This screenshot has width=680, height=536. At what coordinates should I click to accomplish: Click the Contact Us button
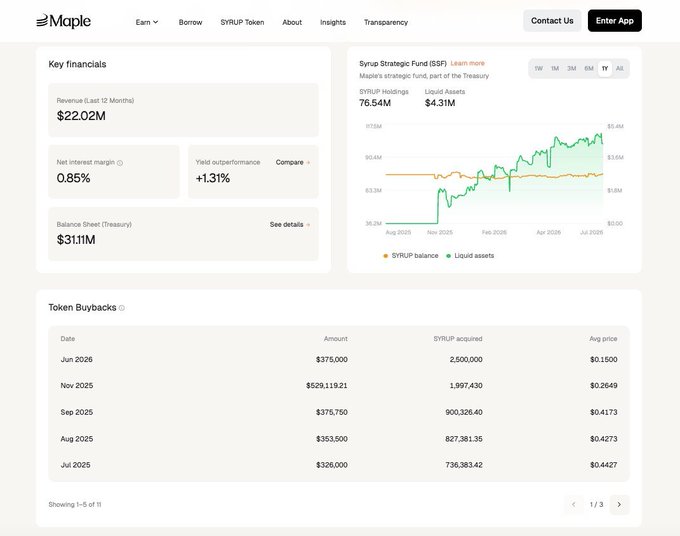click(x=552, y=21)
